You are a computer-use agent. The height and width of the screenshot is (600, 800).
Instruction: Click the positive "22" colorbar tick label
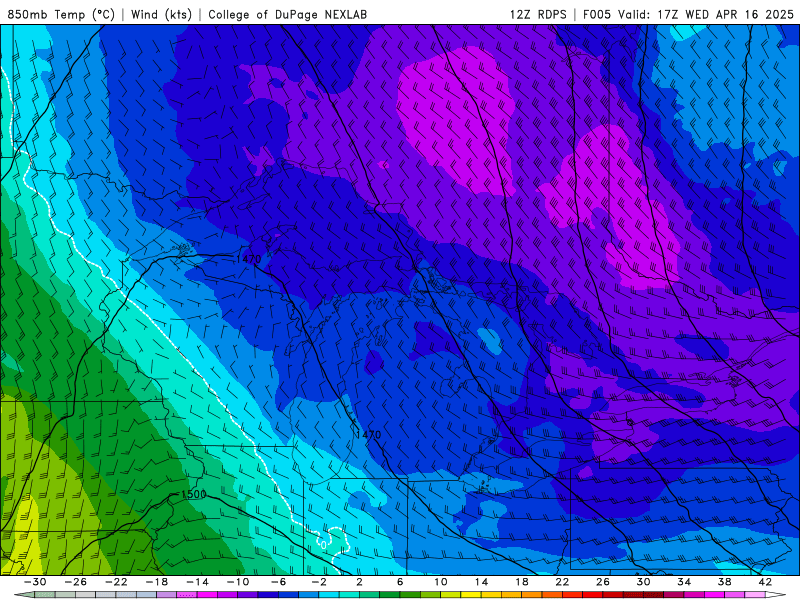click(562, 582)
